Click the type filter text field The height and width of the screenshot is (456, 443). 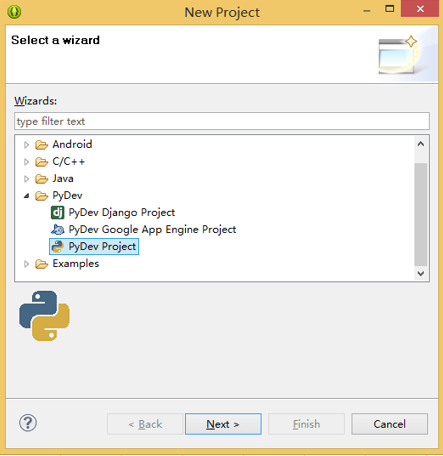pyautogui.click(x=222, y=121)
